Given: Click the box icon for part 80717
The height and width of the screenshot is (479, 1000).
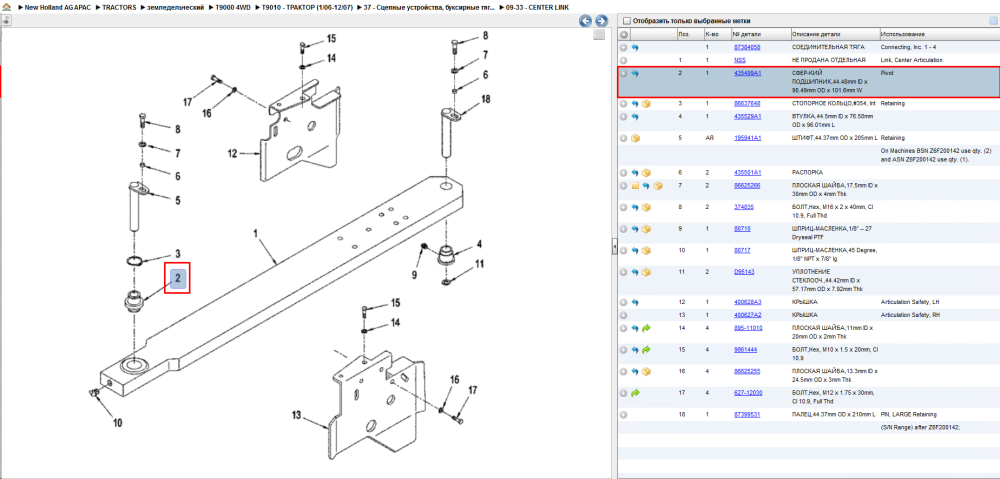Looking at the screenshot, I should click(x=646, y=251).
